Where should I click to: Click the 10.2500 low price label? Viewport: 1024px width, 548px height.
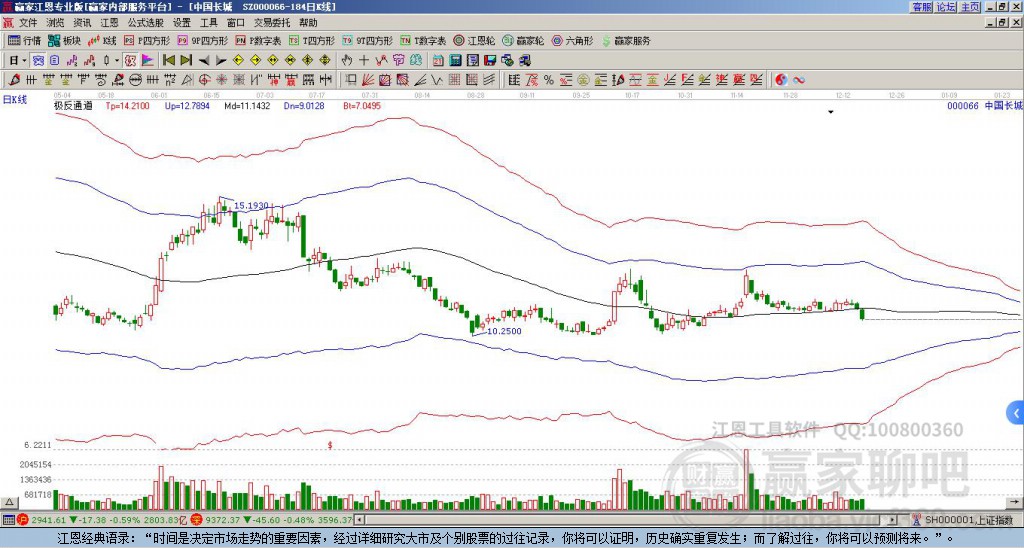point(504,331)
